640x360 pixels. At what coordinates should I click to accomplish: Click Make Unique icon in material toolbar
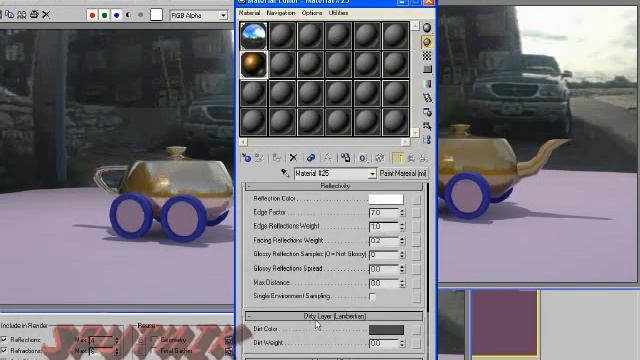click(x=327, y=158)
